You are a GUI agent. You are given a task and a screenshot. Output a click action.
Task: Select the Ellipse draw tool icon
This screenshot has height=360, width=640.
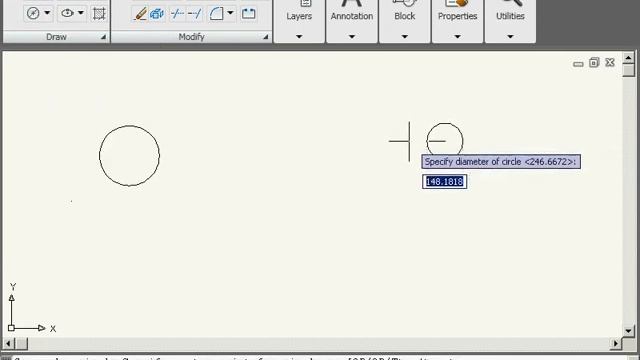(x=67, y=13)
